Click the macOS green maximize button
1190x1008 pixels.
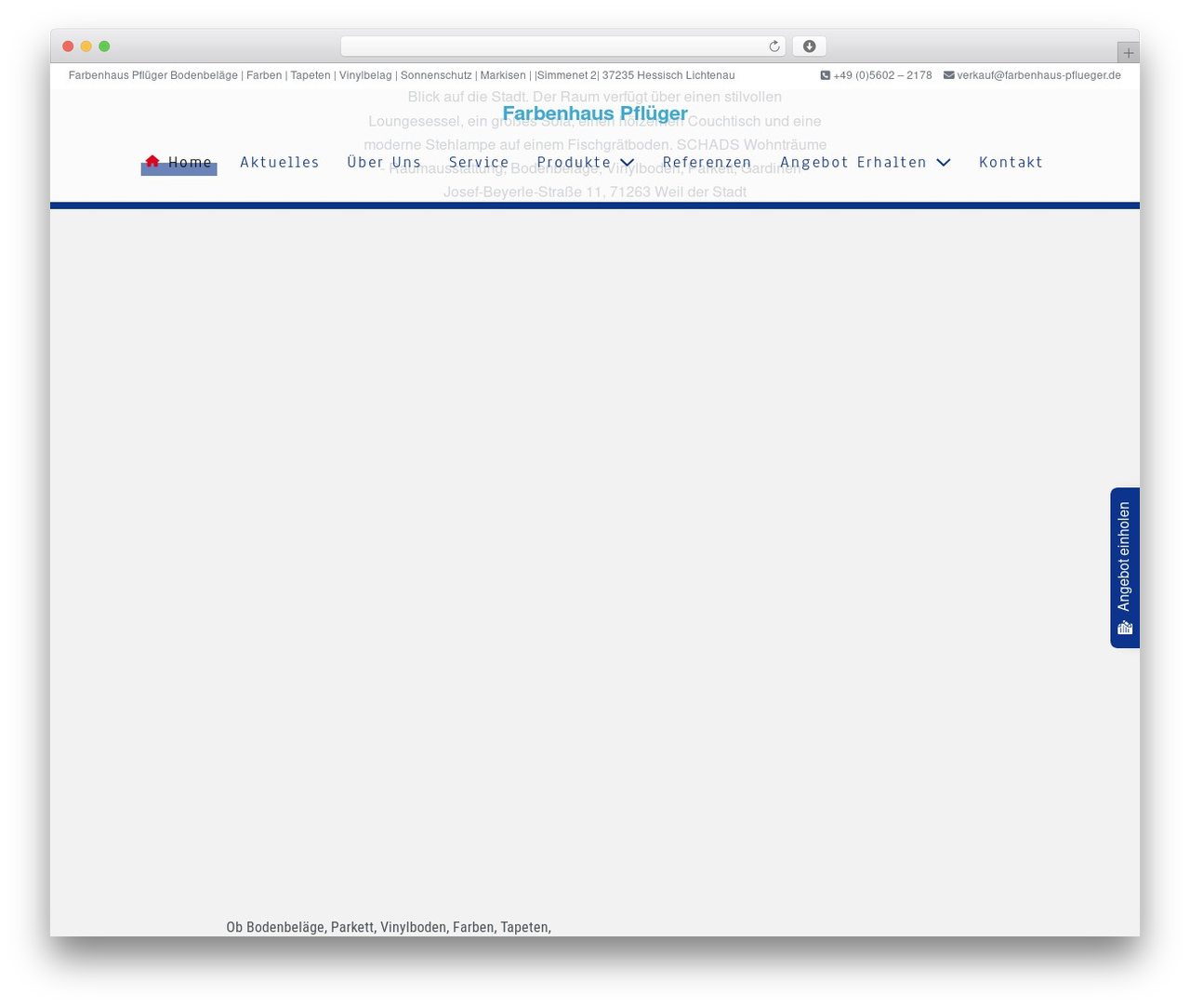(x=104, y=46)
